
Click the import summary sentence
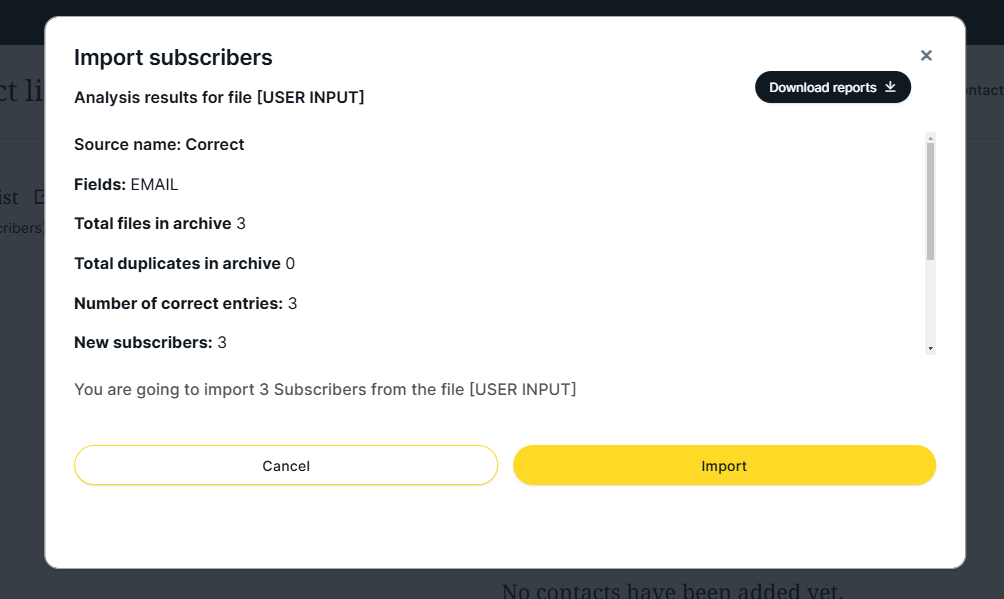(x=325, y=389)
